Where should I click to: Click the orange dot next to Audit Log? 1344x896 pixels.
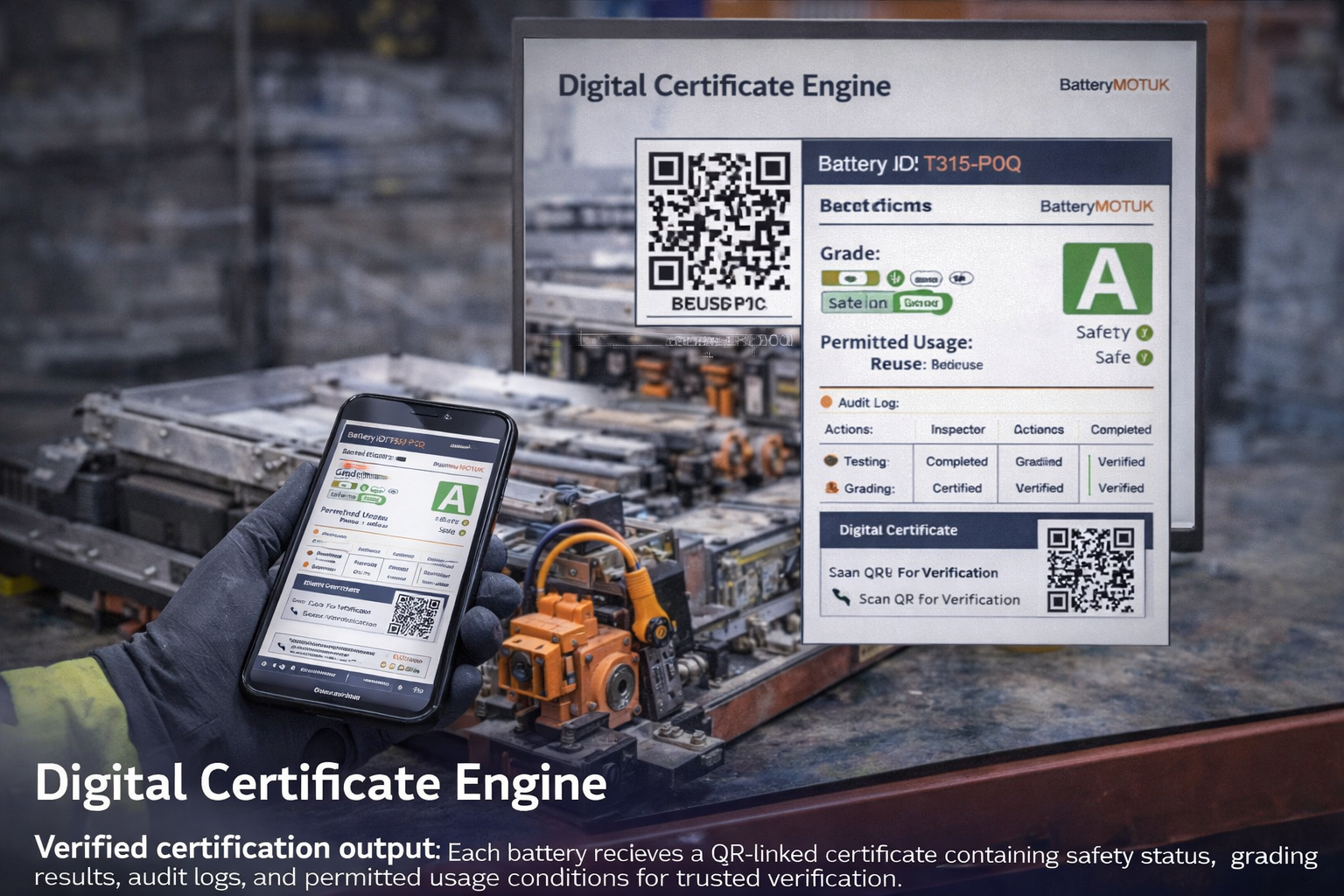826,402
